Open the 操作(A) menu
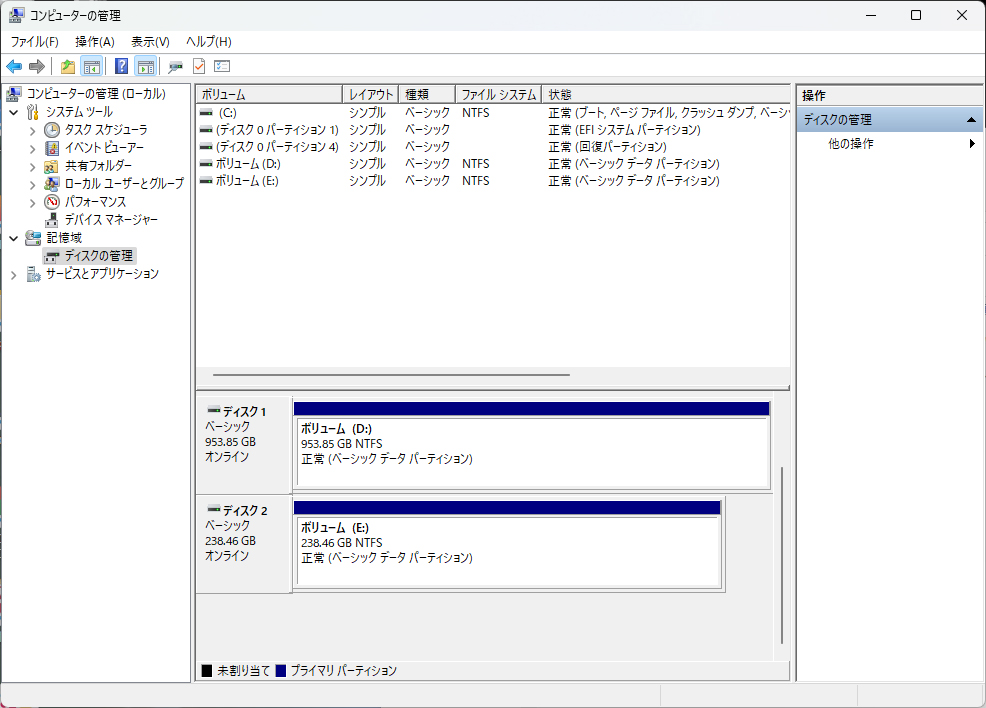This screenshot has width=986, height=708. pyautogui.click(x=94, y=41)
